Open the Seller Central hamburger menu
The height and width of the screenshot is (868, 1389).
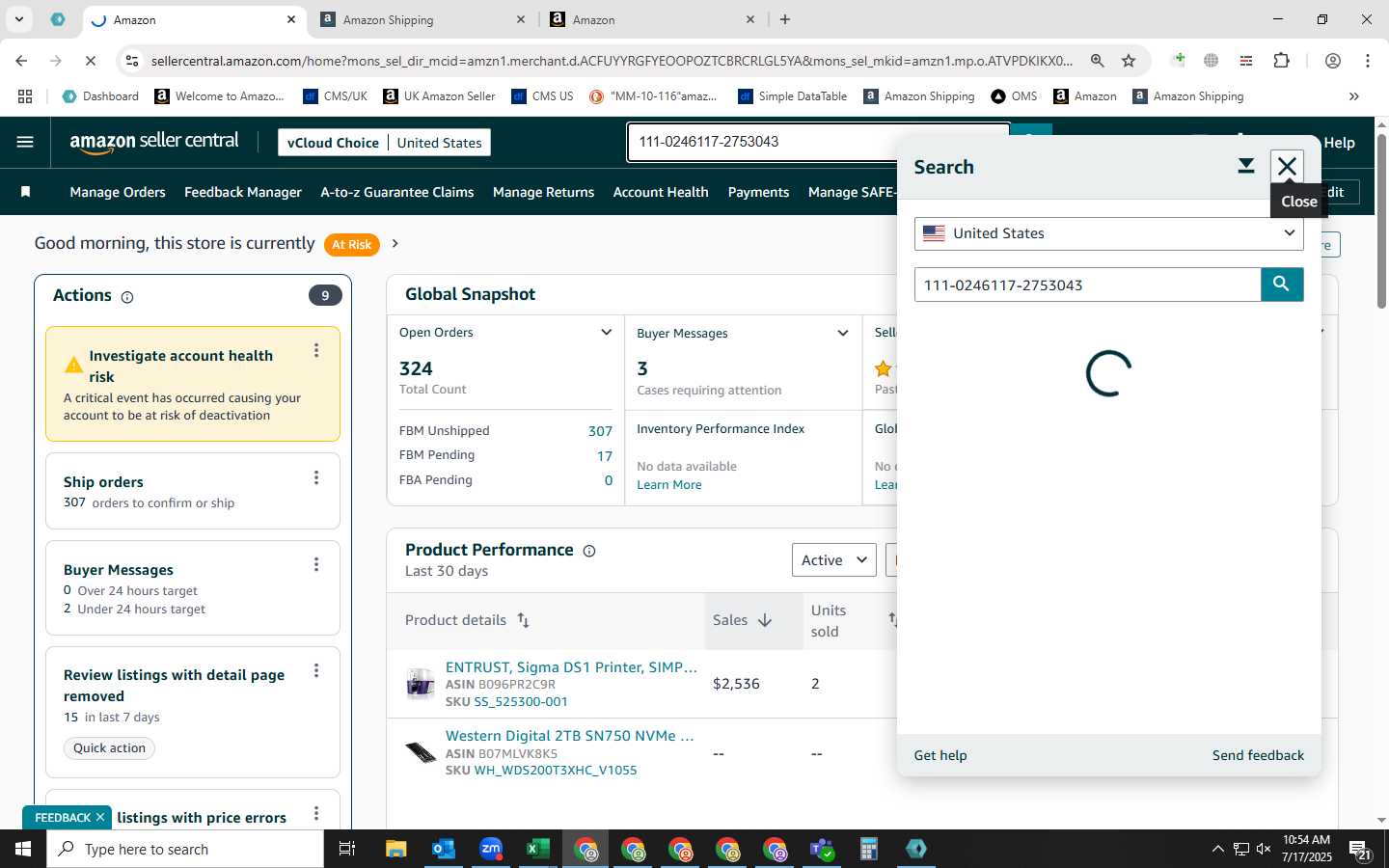click(x=25, y=142)
